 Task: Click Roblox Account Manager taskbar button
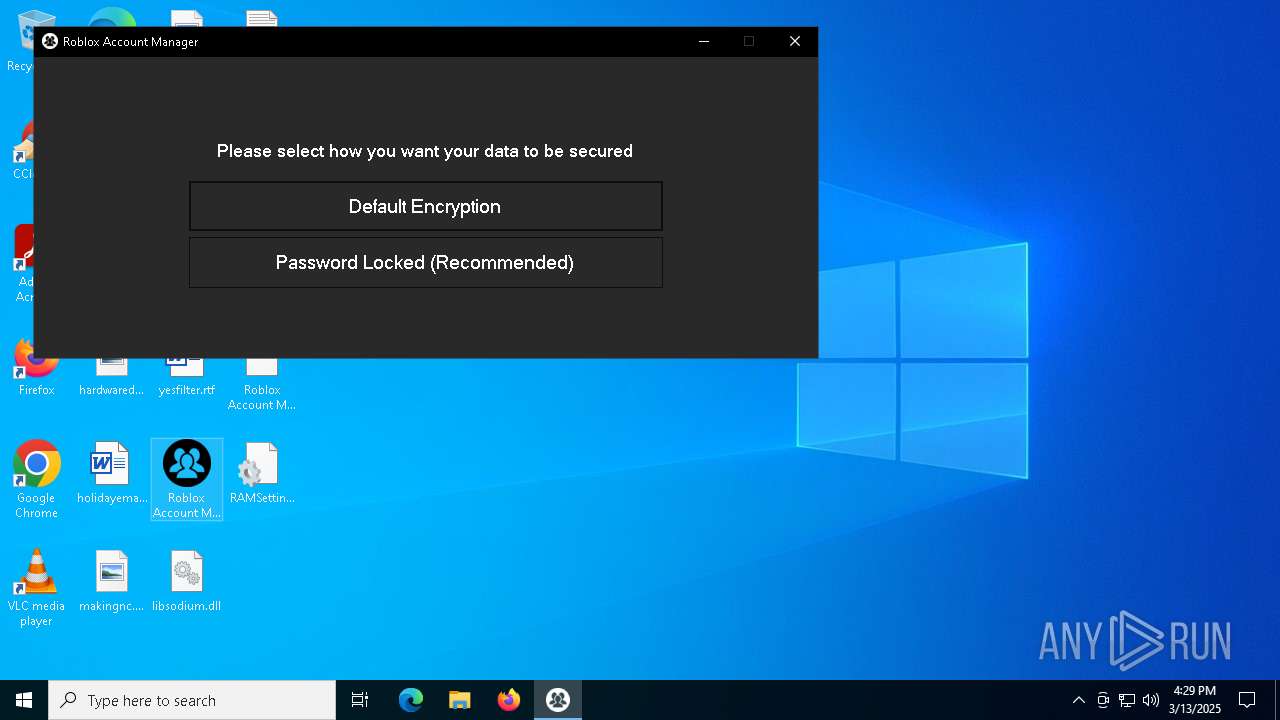tap(558, 700)
